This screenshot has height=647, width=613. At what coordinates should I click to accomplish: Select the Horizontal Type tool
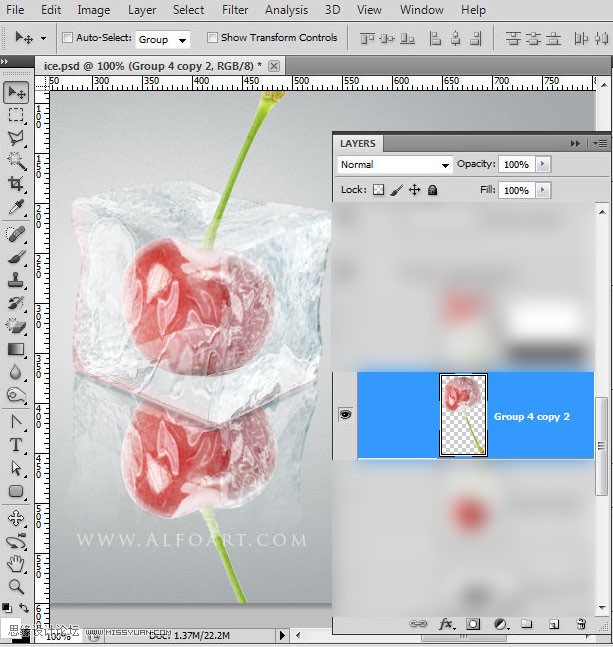pos(16,445)
